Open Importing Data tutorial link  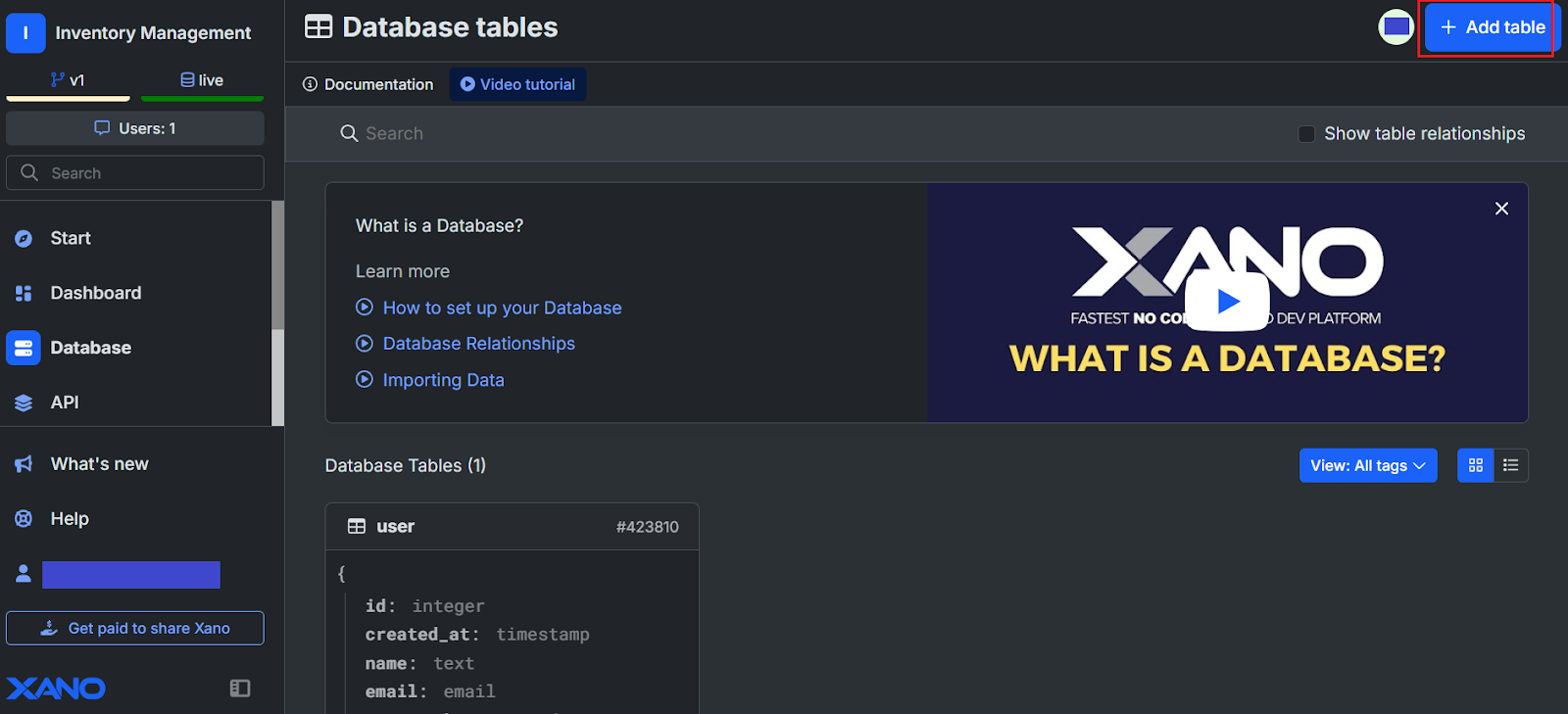(x=443, y=380)
